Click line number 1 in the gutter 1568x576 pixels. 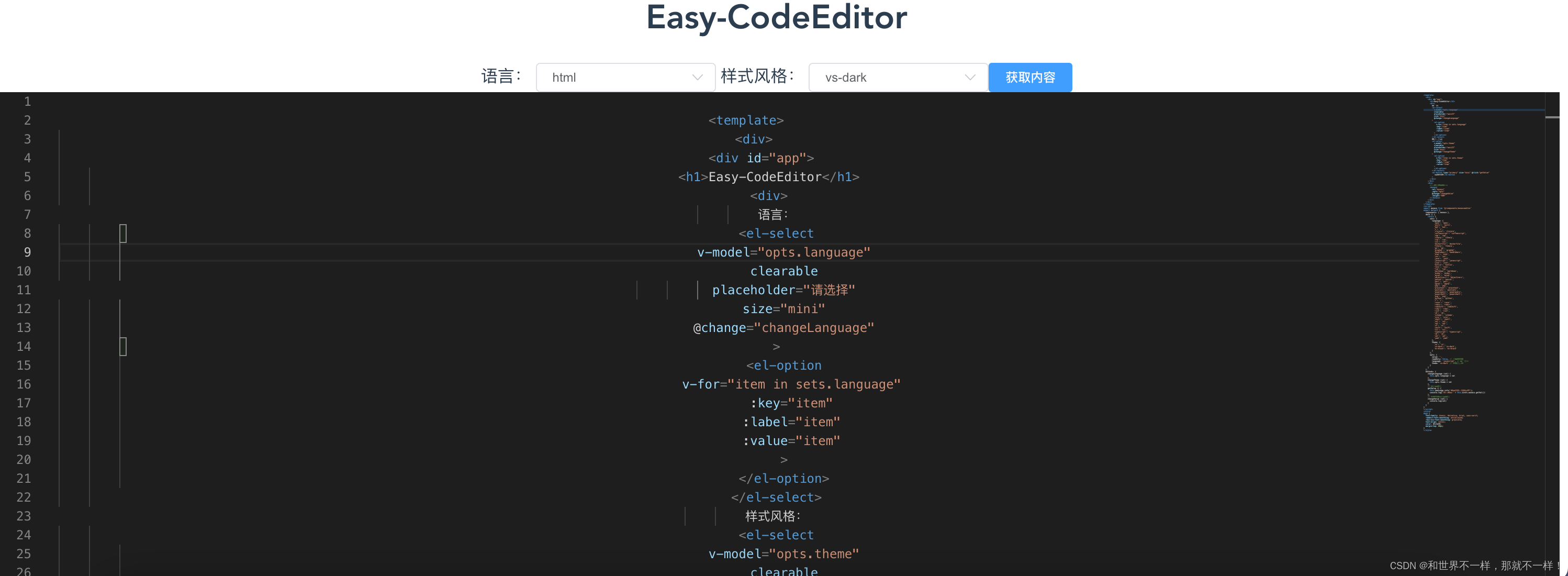(x=27, y=102)
